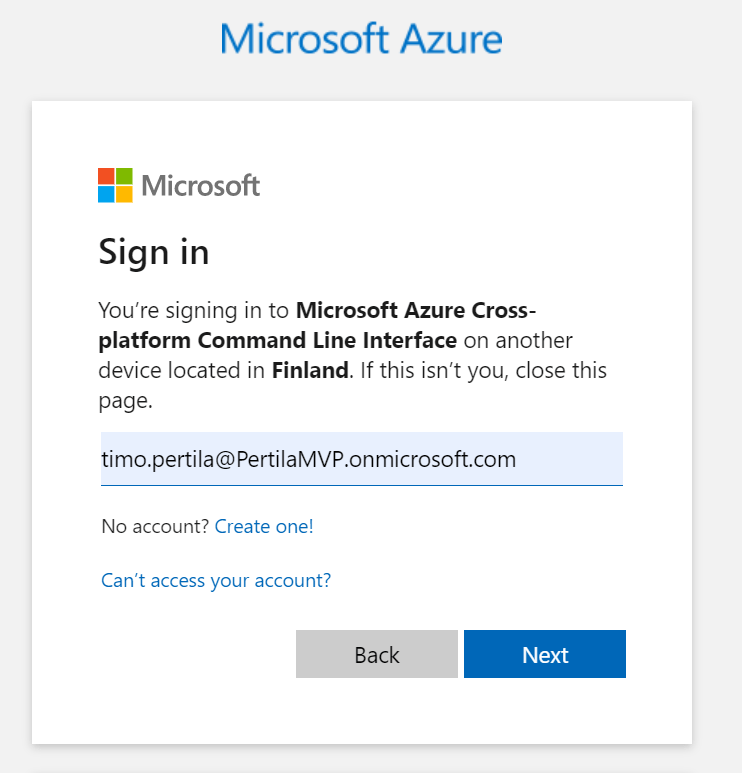Open Can't access your account? link

[216, 580]
